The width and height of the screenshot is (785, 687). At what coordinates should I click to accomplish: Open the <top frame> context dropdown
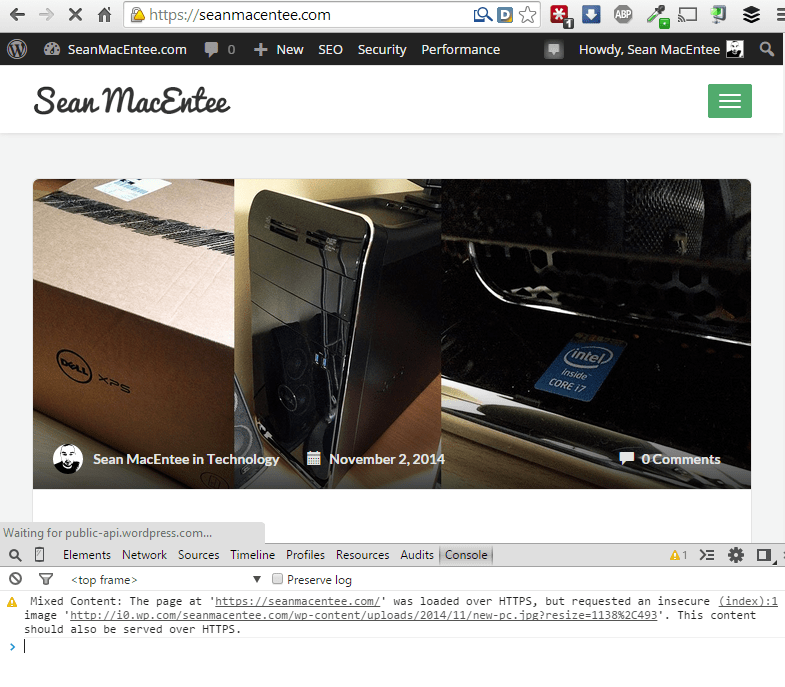(166, 580)
